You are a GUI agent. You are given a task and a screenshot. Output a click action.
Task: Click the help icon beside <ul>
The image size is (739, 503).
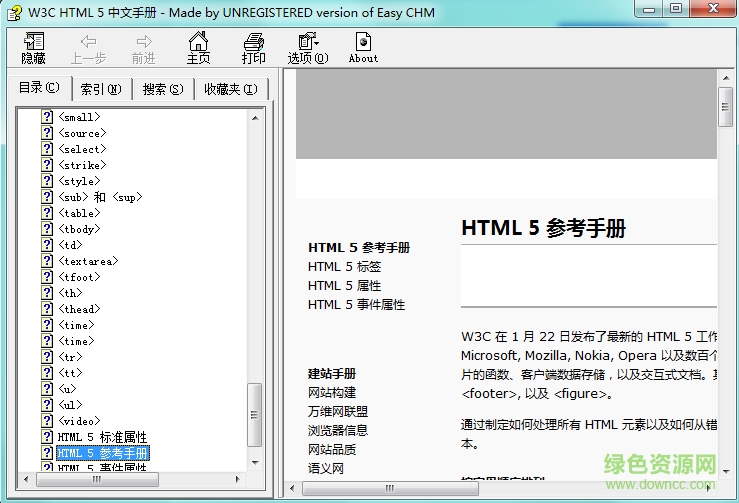click(x=47, y=404)
